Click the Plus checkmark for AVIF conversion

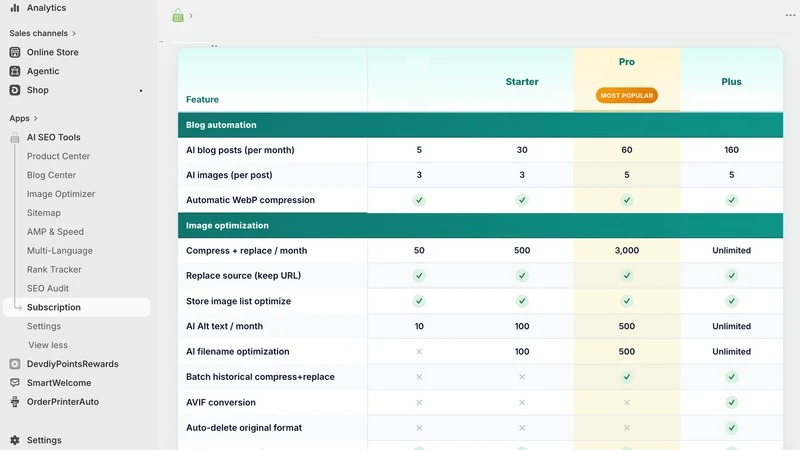731,402
